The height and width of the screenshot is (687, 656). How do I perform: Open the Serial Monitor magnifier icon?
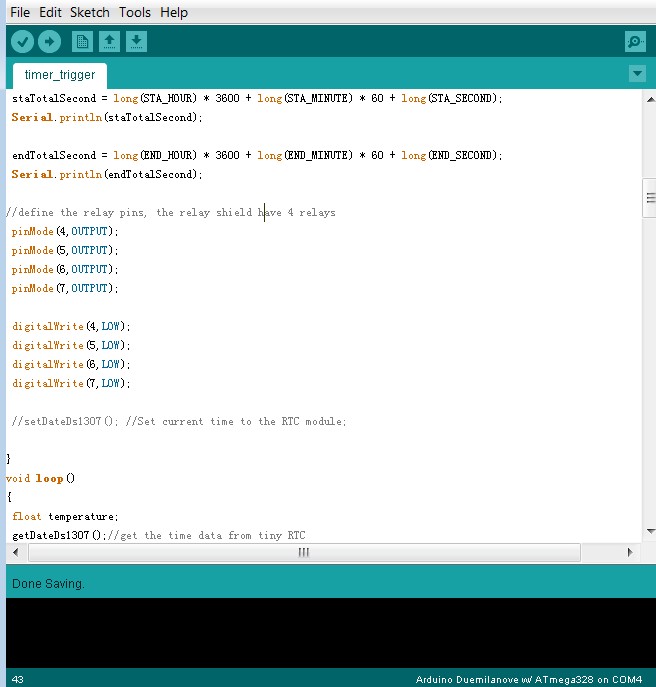(635, 42)
